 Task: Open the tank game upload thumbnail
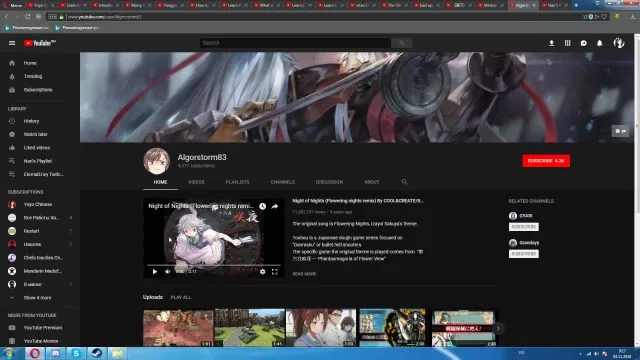coord(249,328)
